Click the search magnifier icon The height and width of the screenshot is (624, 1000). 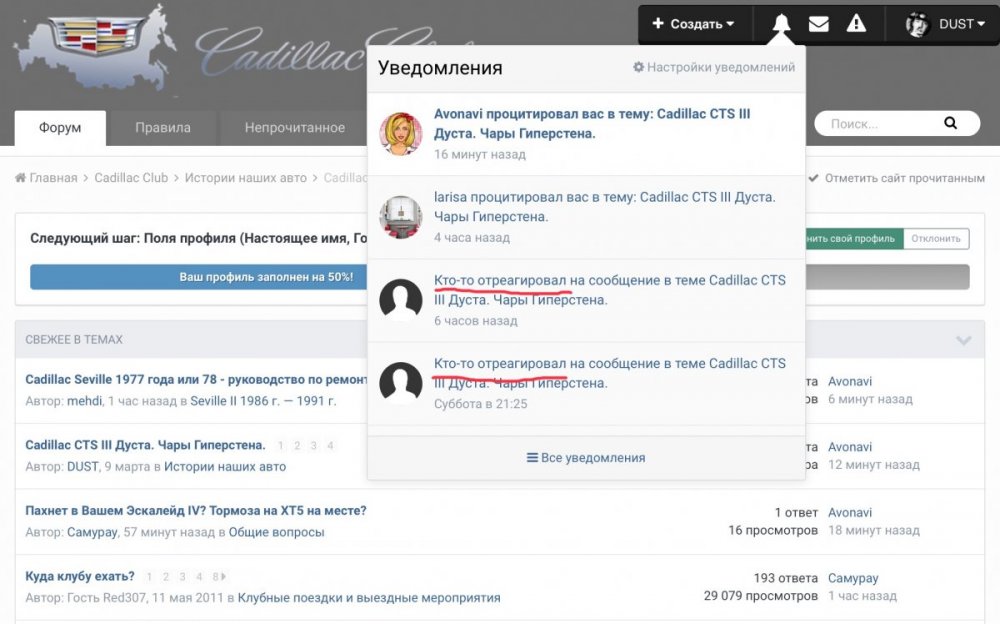pos(950,124)
